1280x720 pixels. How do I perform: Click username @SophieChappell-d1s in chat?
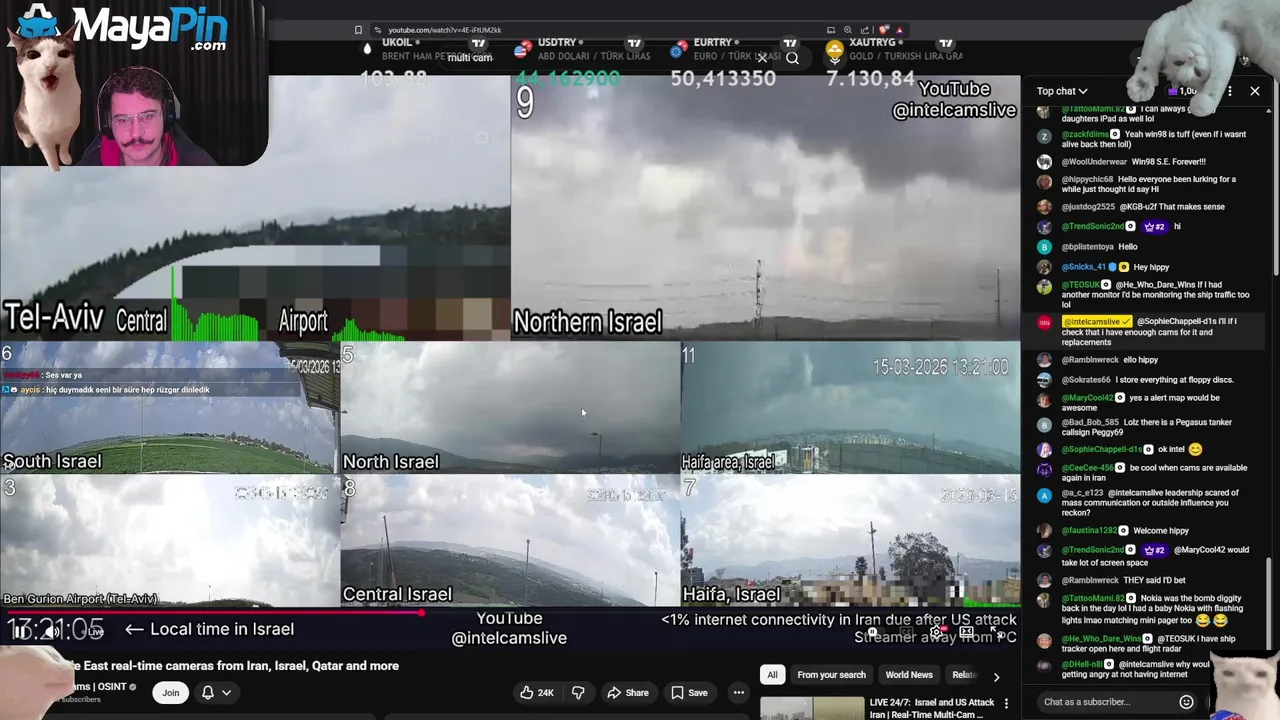(x=1102, y=449)
